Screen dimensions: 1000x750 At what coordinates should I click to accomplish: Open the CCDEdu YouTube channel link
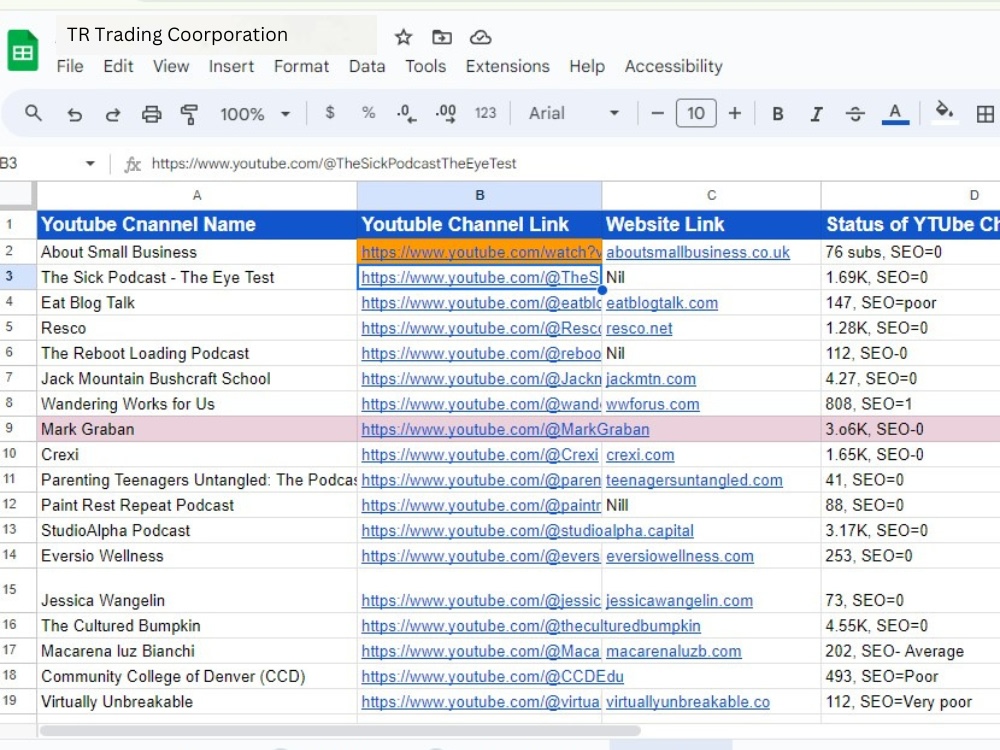click(x=492, y=677)
